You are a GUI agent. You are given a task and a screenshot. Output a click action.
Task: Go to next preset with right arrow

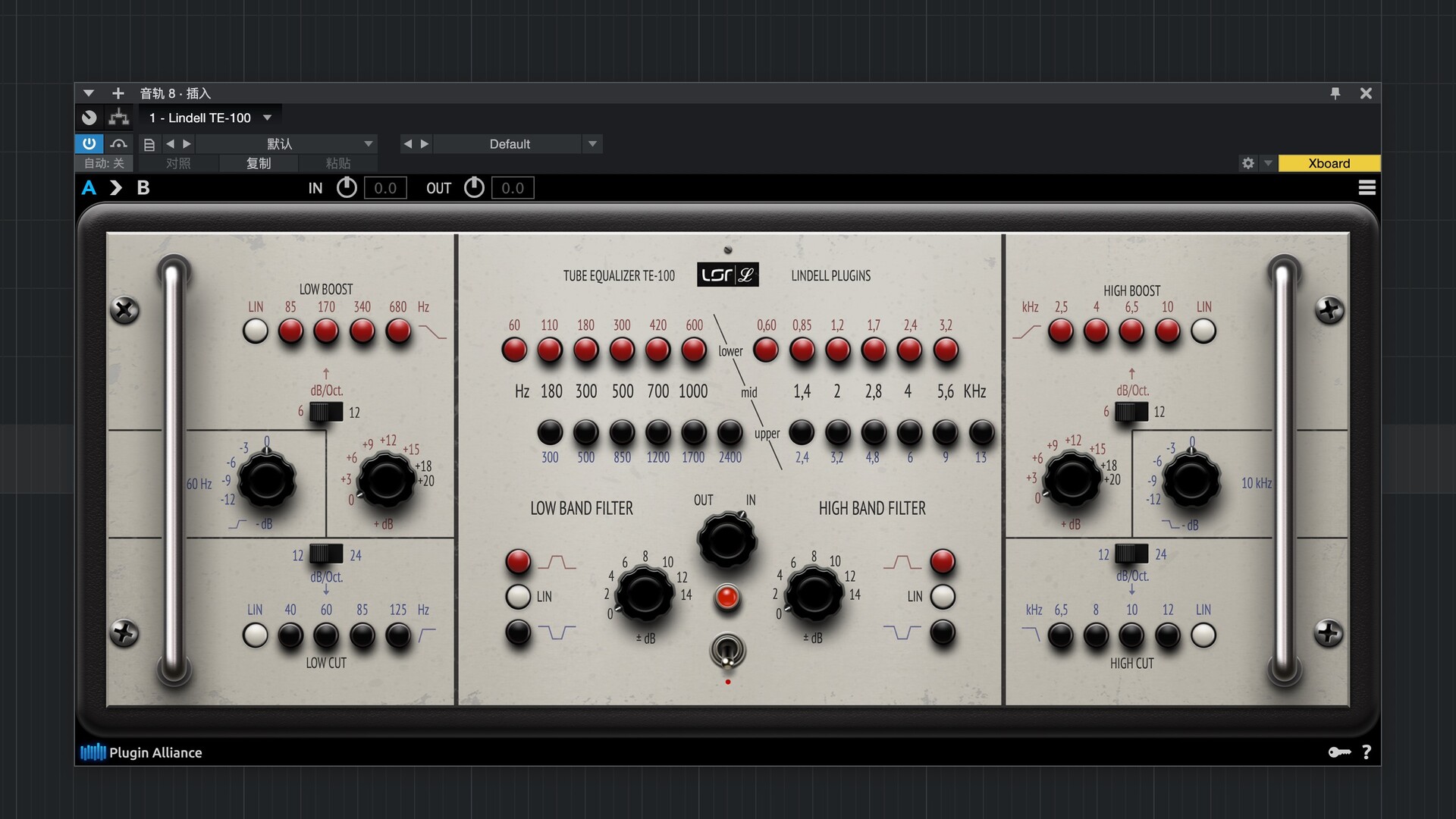pos(187,143)
